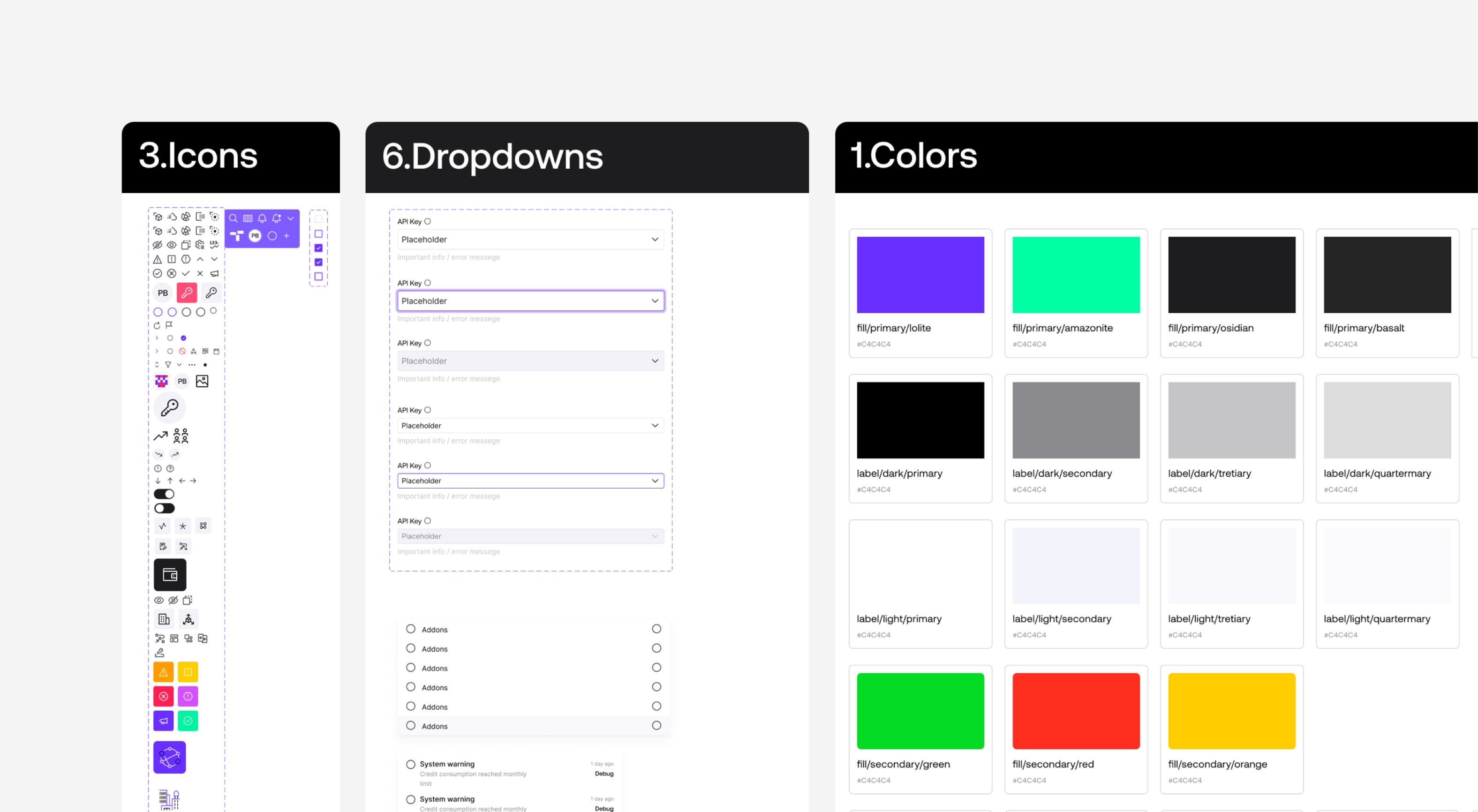Click the orange warning triangle tile
Viewport: 1478px width, 812px height.
[164, 672]
